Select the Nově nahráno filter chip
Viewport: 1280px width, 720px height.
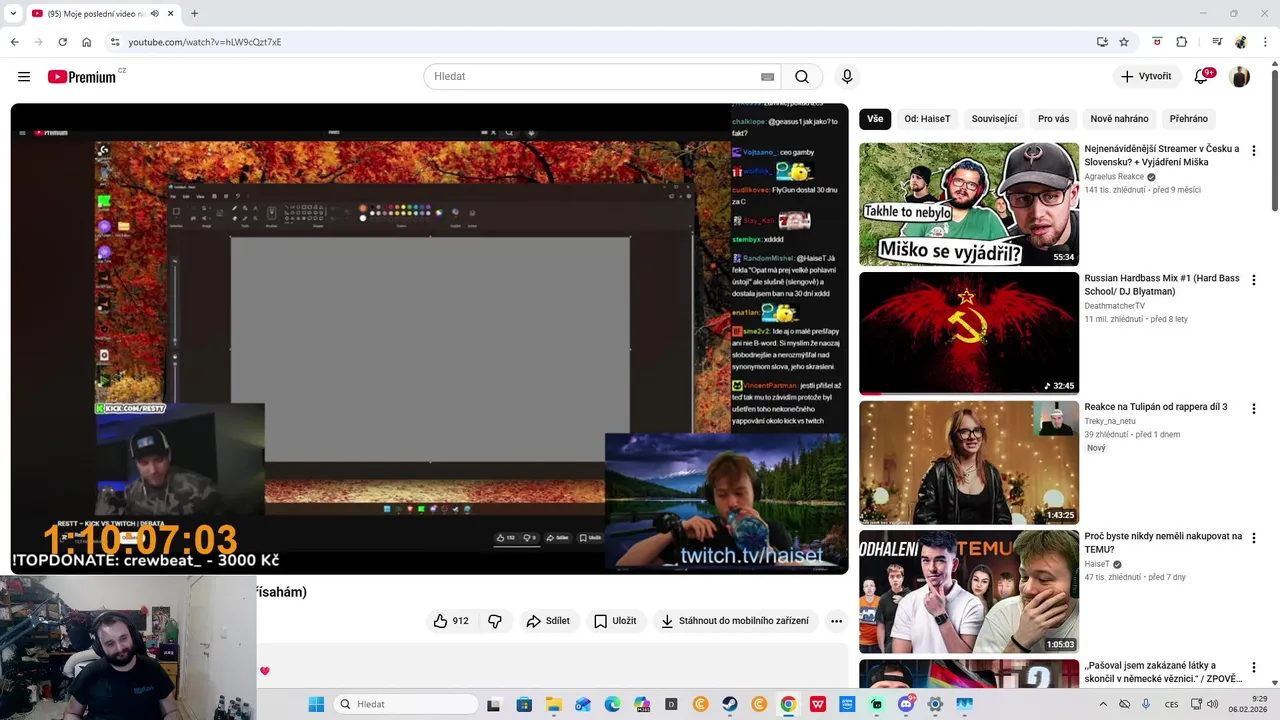coord(1119,119)
